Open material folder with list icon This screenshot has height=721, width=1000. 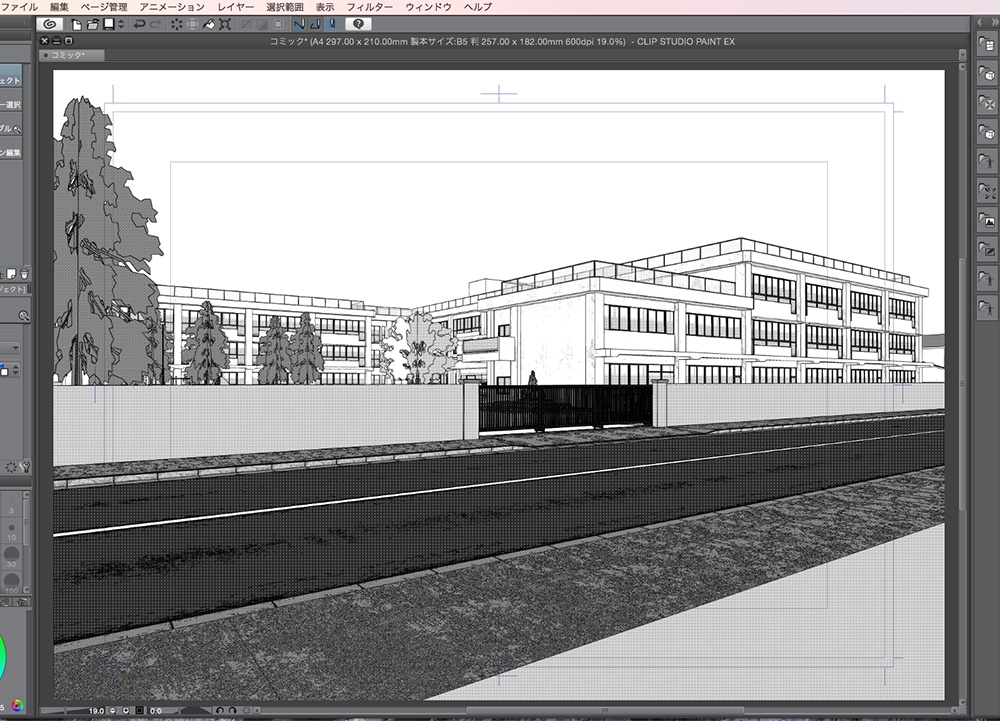pyautogui.click(x=987, y=44)
